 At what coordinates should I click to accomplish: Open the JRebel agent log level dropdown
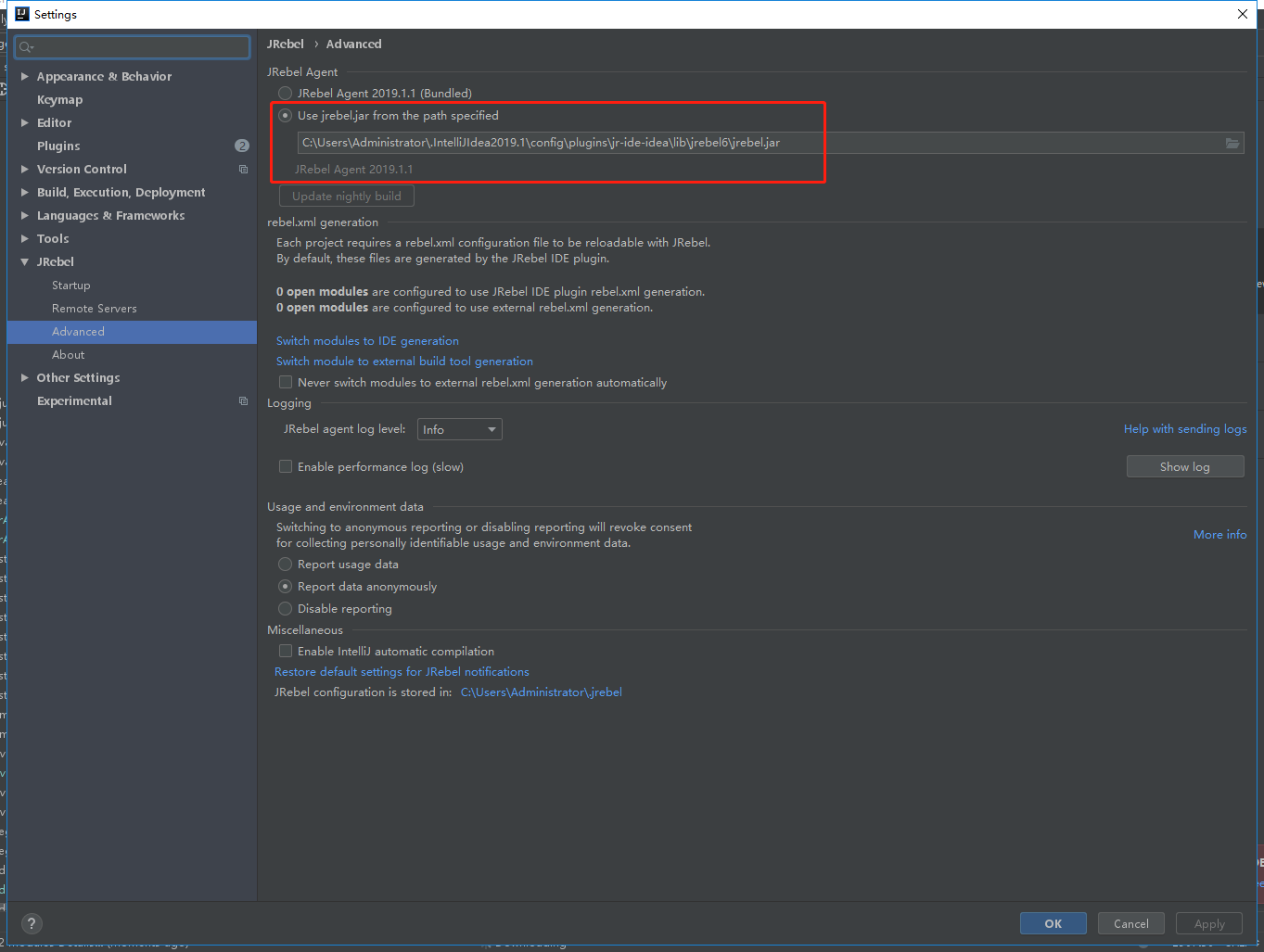click(460, 429)
